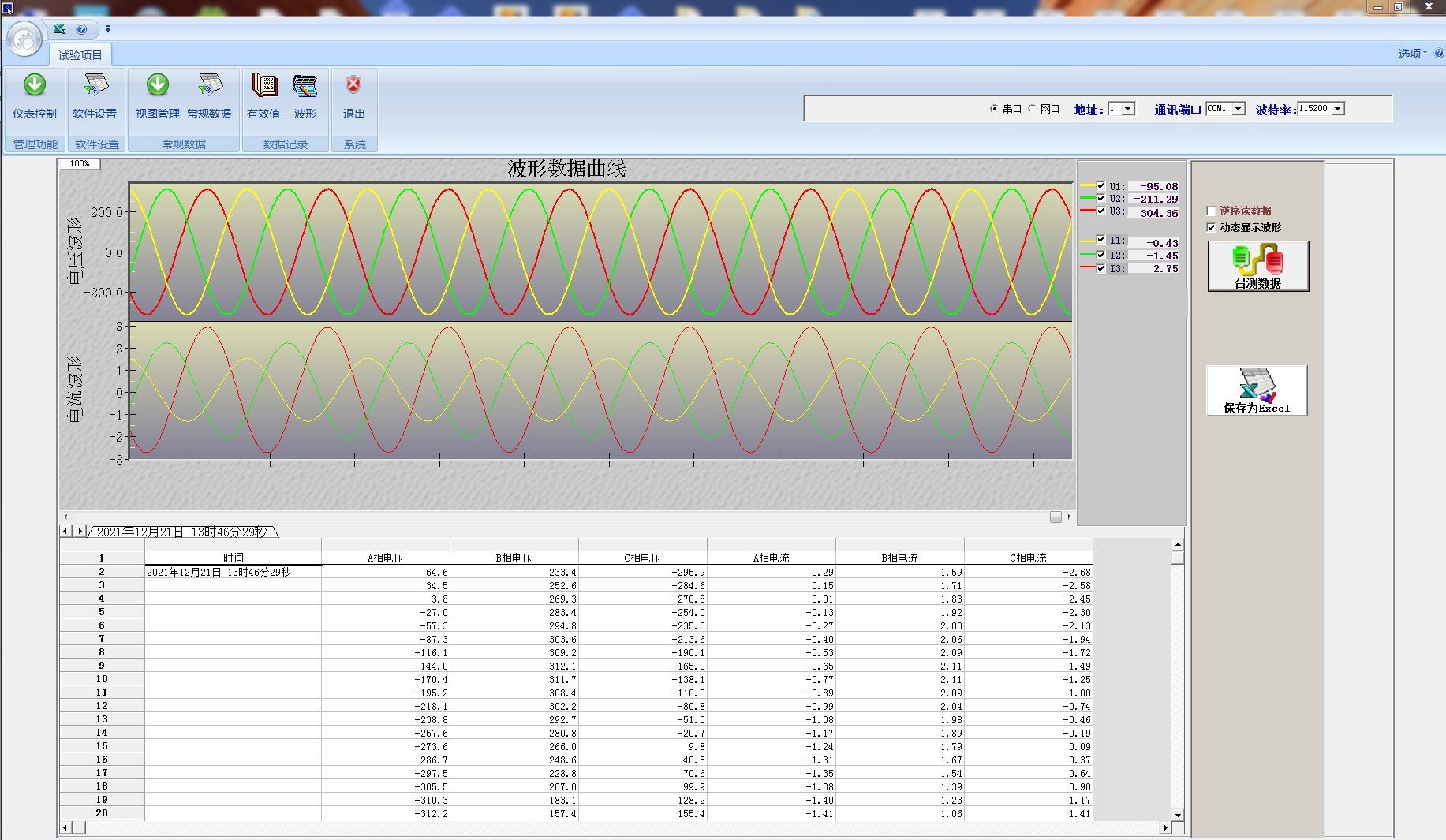This screenshot has height=840, width=1446.
Task: Click the 召测数据 fetch data button
Action: tap(1257, 267)
